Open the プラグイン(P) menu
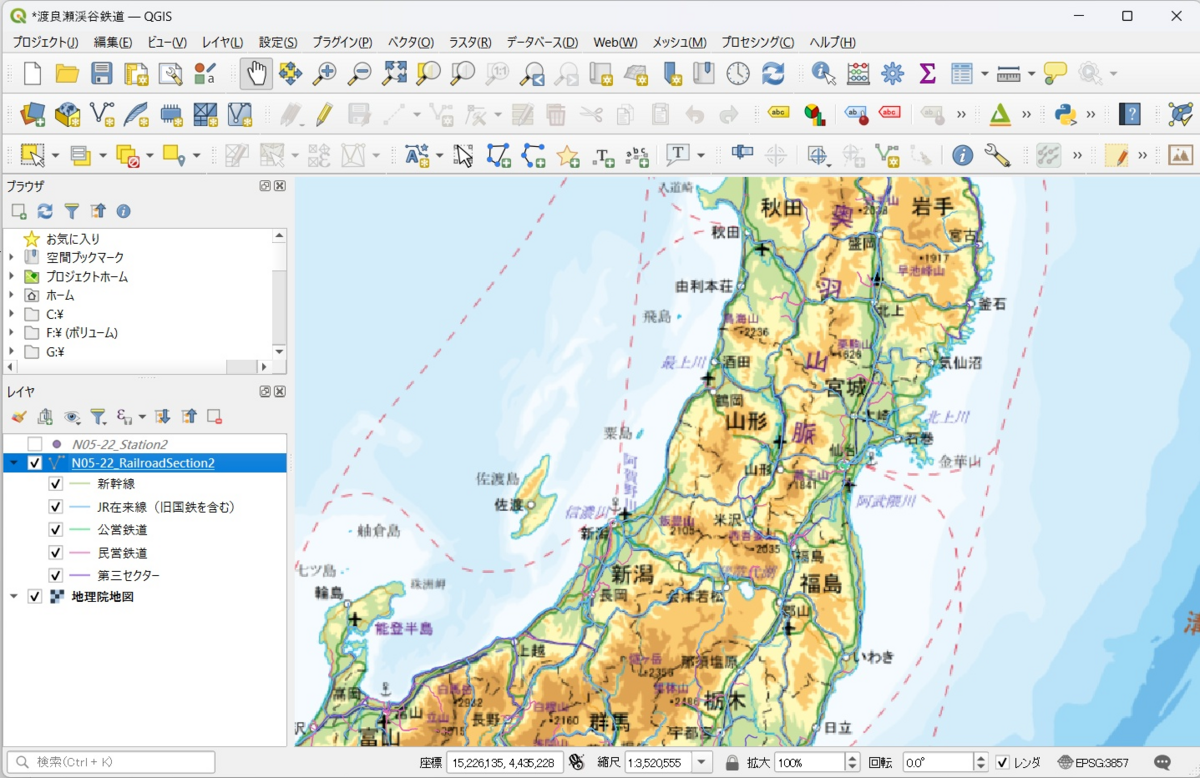 click(x=342, y=42)
